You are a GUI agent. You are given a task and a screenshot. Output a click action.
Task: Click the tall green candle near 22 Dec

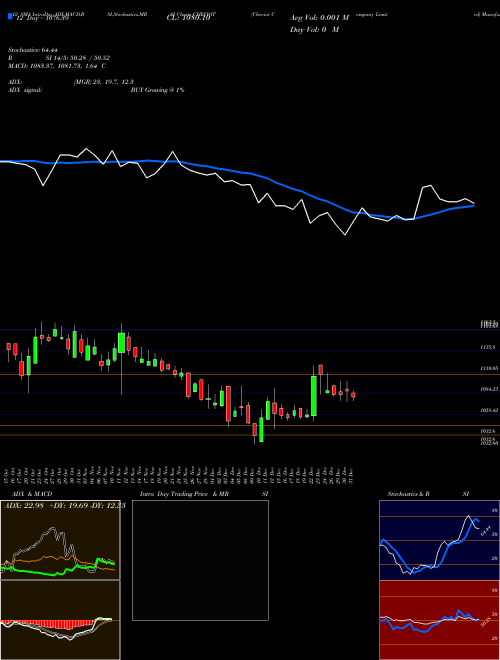314,396
